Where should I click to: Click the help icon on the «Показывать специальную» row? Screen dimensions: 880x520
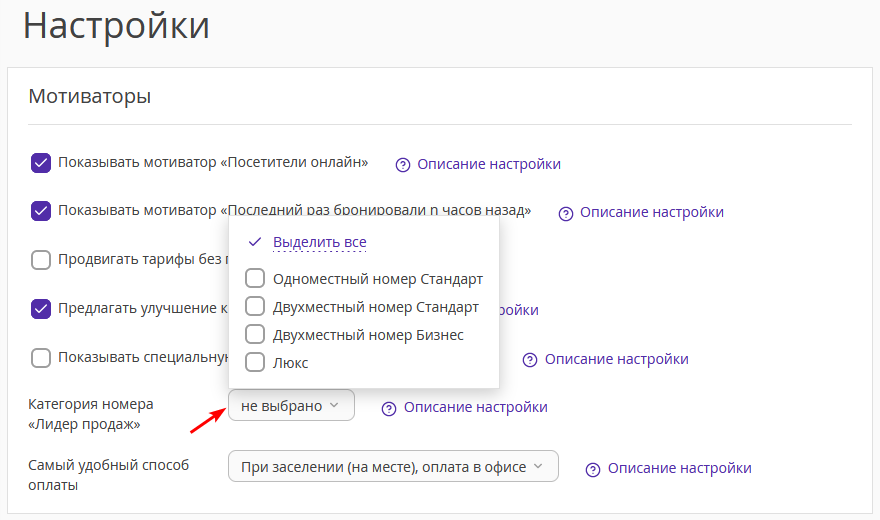pos(530,360)
